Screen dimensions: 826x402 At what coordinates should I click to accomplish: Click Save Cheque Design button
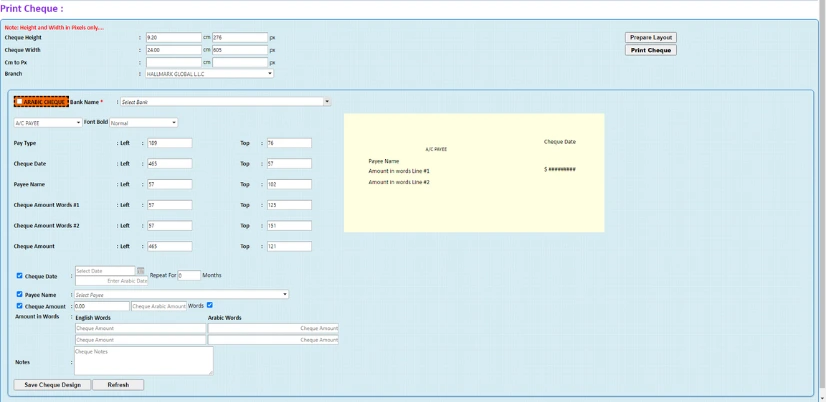coord(52,385)
